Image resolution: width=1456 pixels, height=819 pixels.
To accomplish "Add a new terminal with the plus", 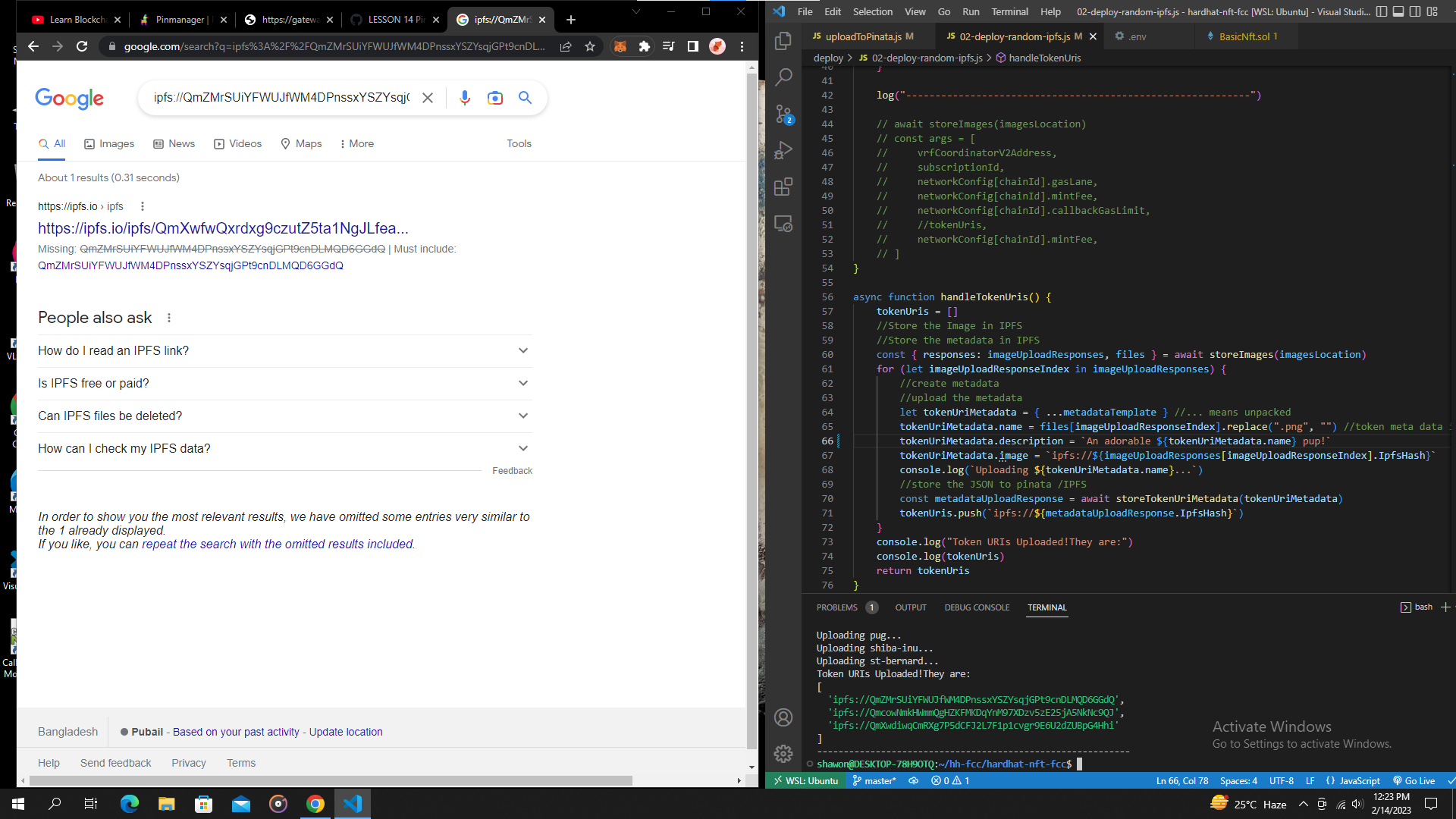I will click(x=1445, y=607).
